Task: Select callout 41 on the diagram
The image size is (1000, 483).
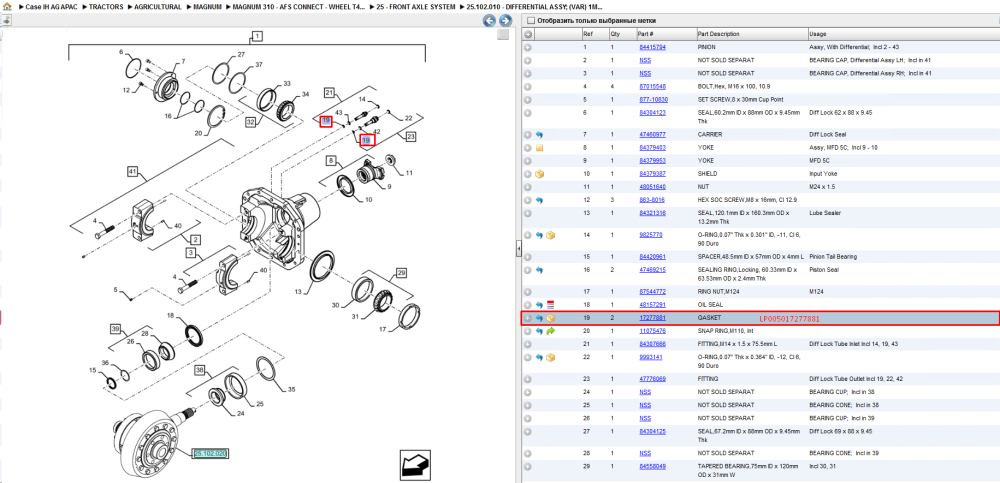Action: click(133, 171)
